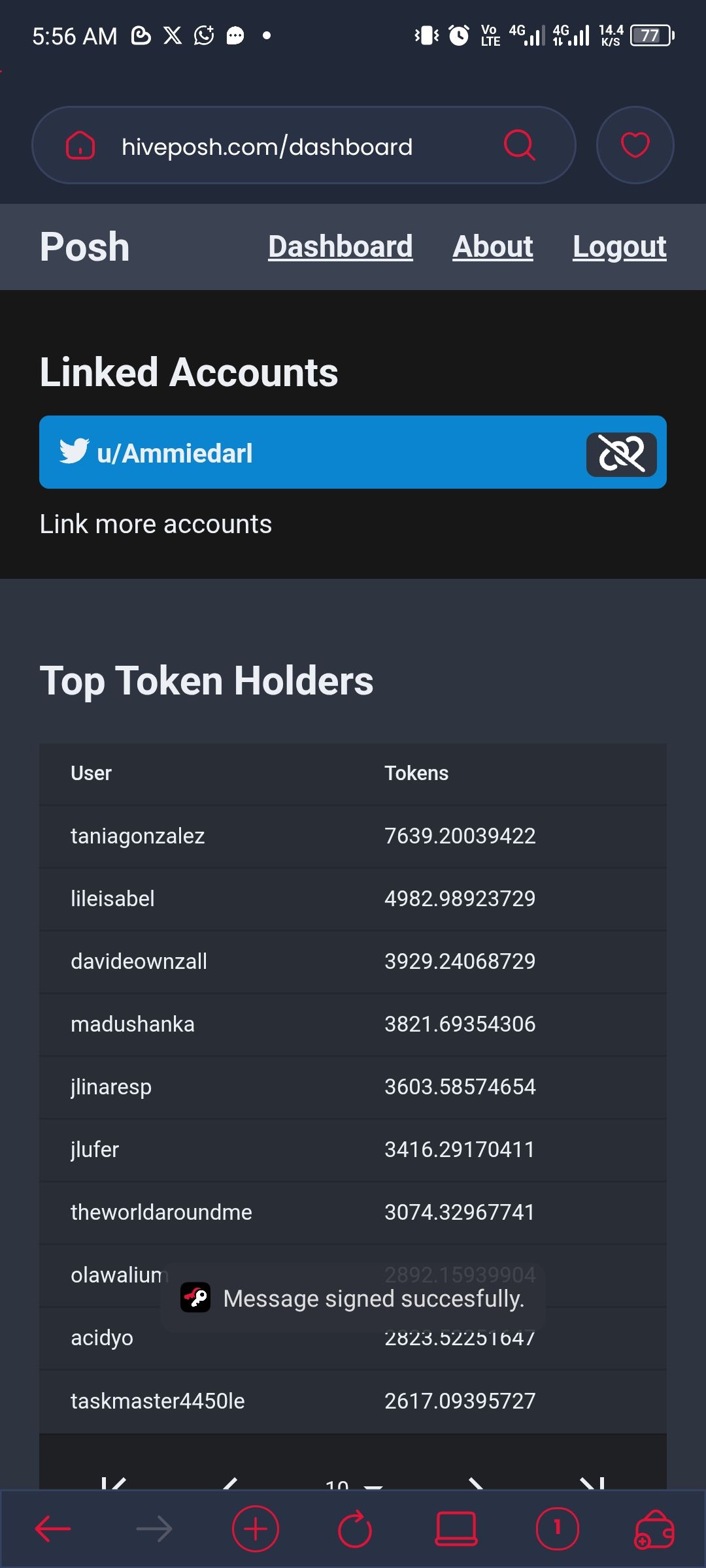
Task: Click the Posh site logo
Action: [85, 247]
